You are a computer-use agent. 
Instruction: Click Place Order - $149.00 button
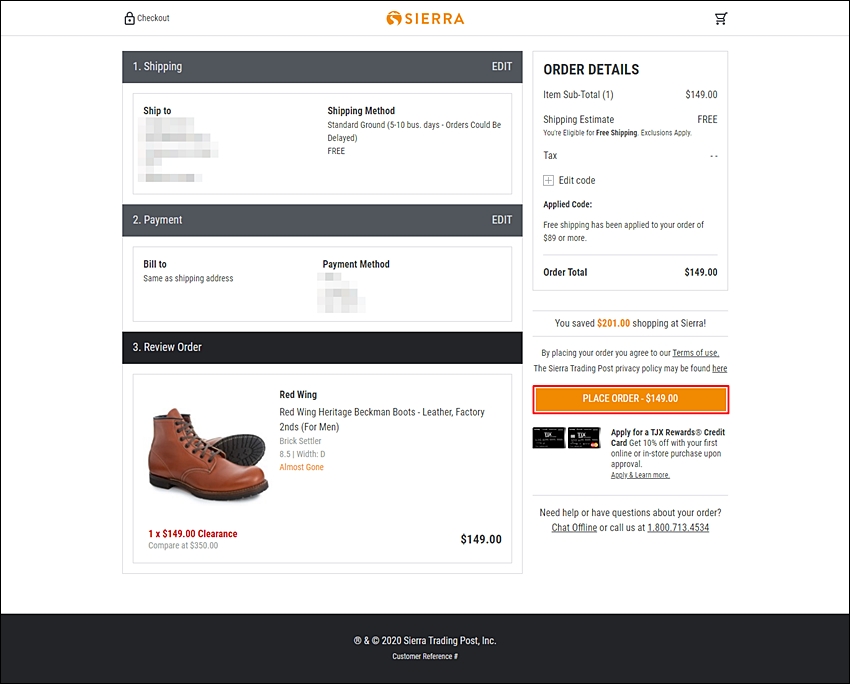pos(630,399)
